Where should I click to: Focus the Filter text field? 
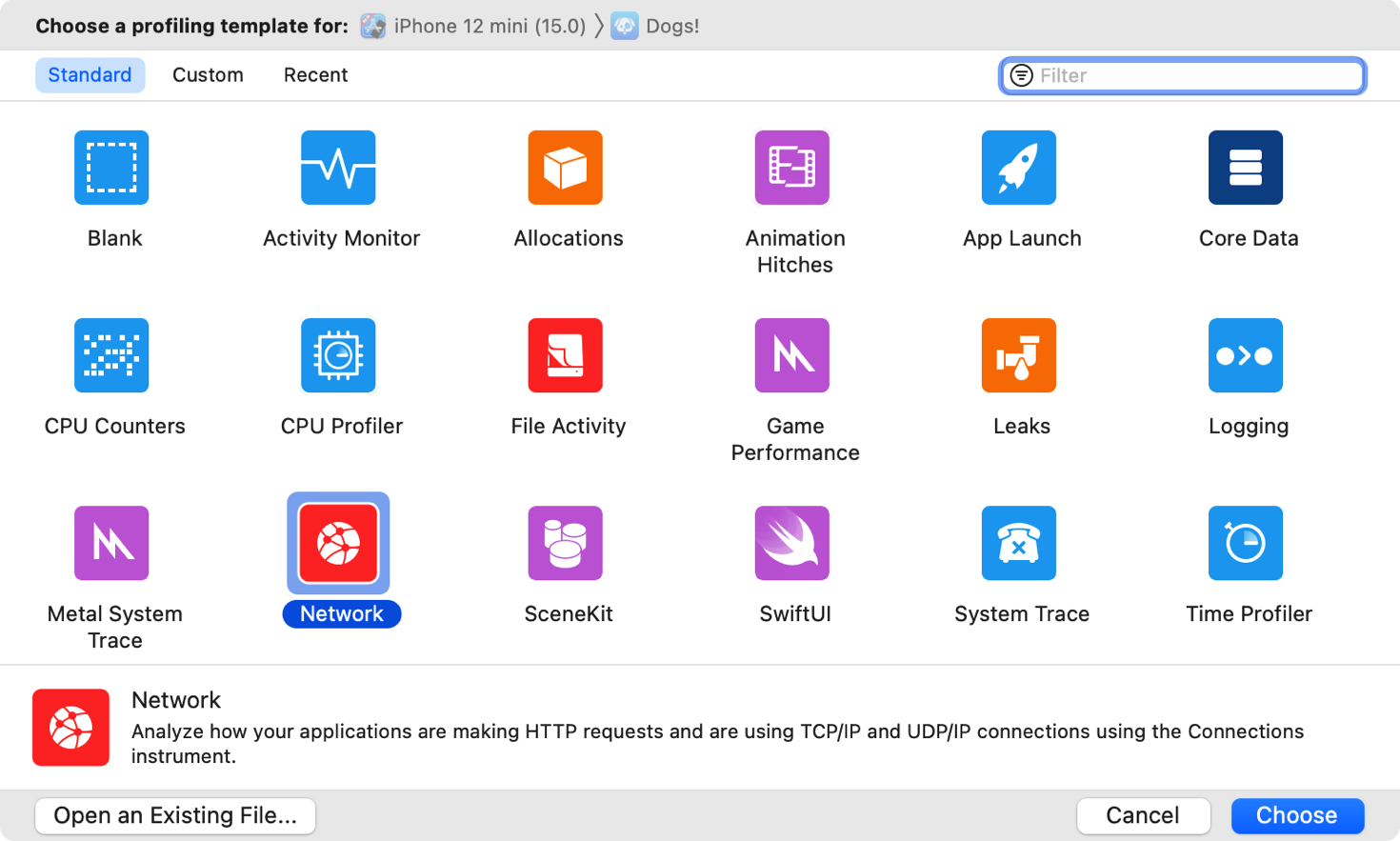coord(1183,75)
